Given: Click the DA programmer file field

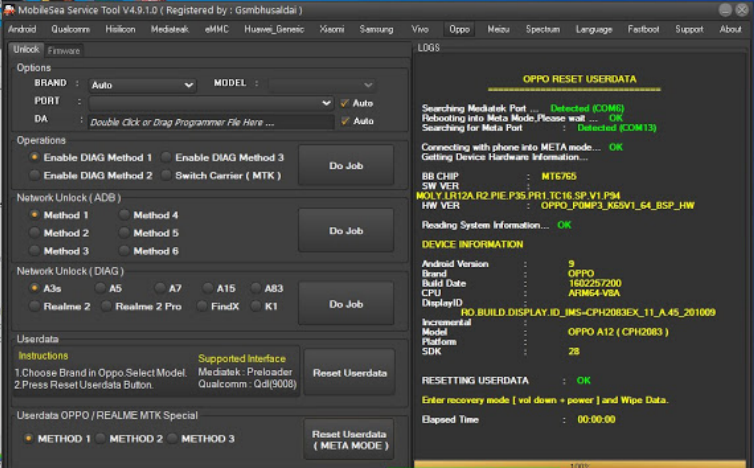Looking at the screenshot, I should click(x=211, y=122).
